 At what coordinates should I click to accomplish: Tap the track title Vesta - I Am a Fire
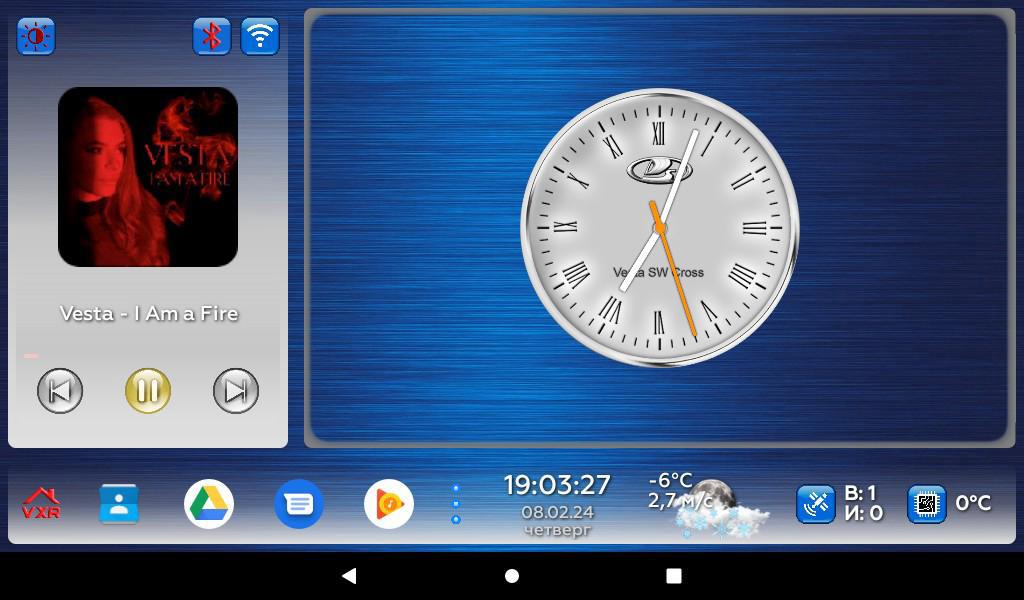148,313
